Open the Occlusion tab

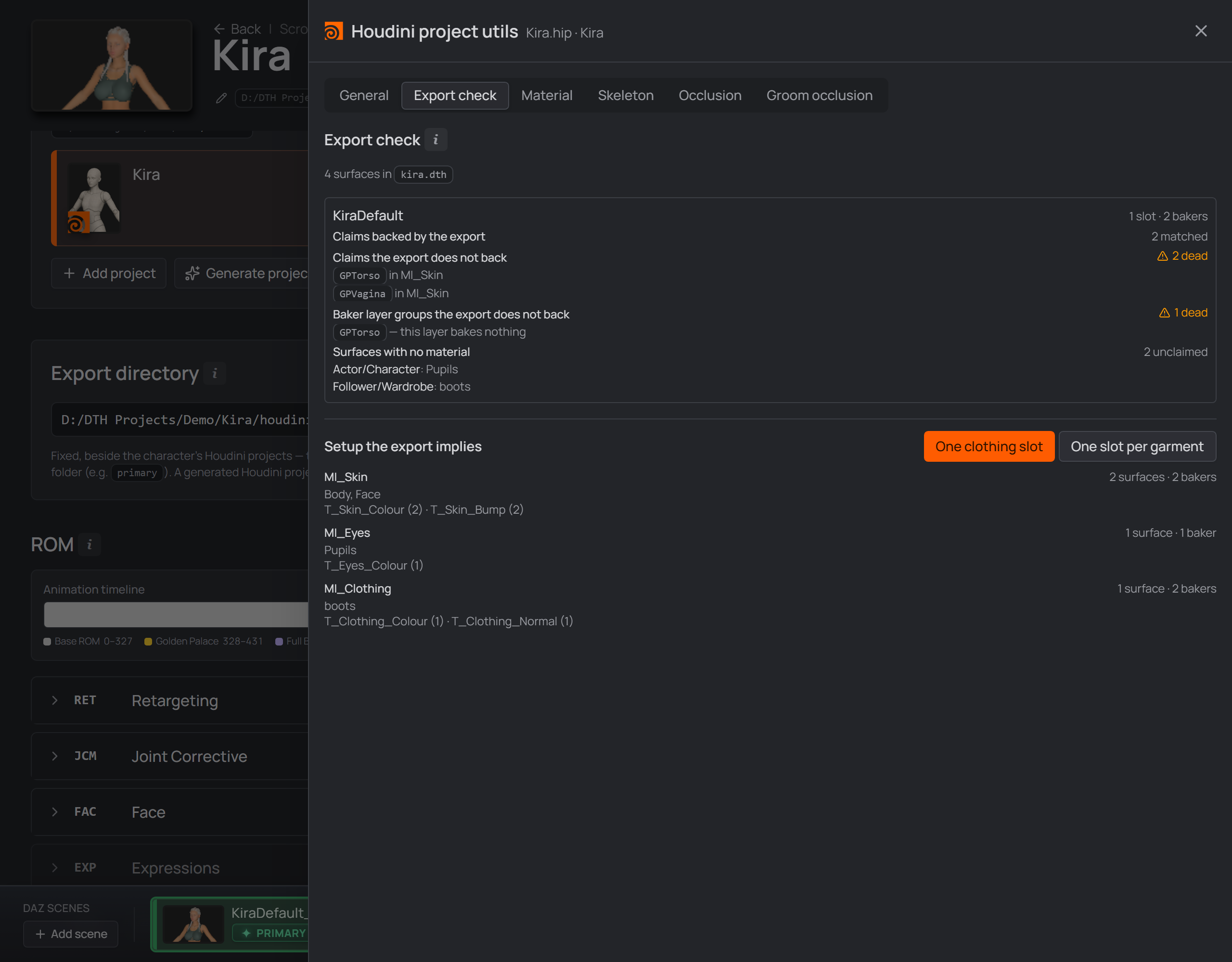(x=710, y=95)
